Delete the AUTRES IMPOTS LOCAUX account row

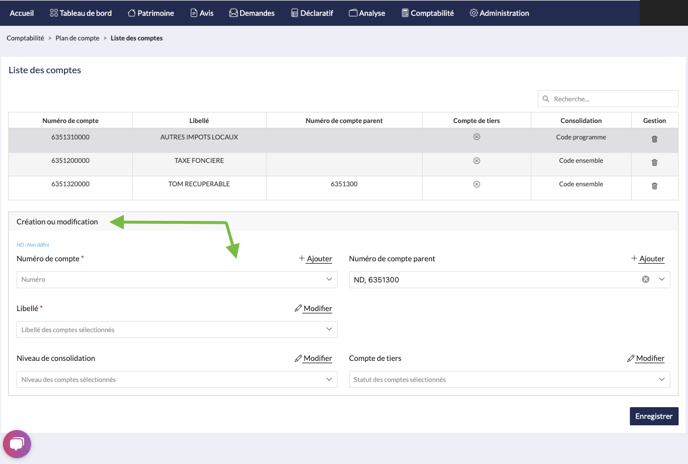[x=654, y=139]
